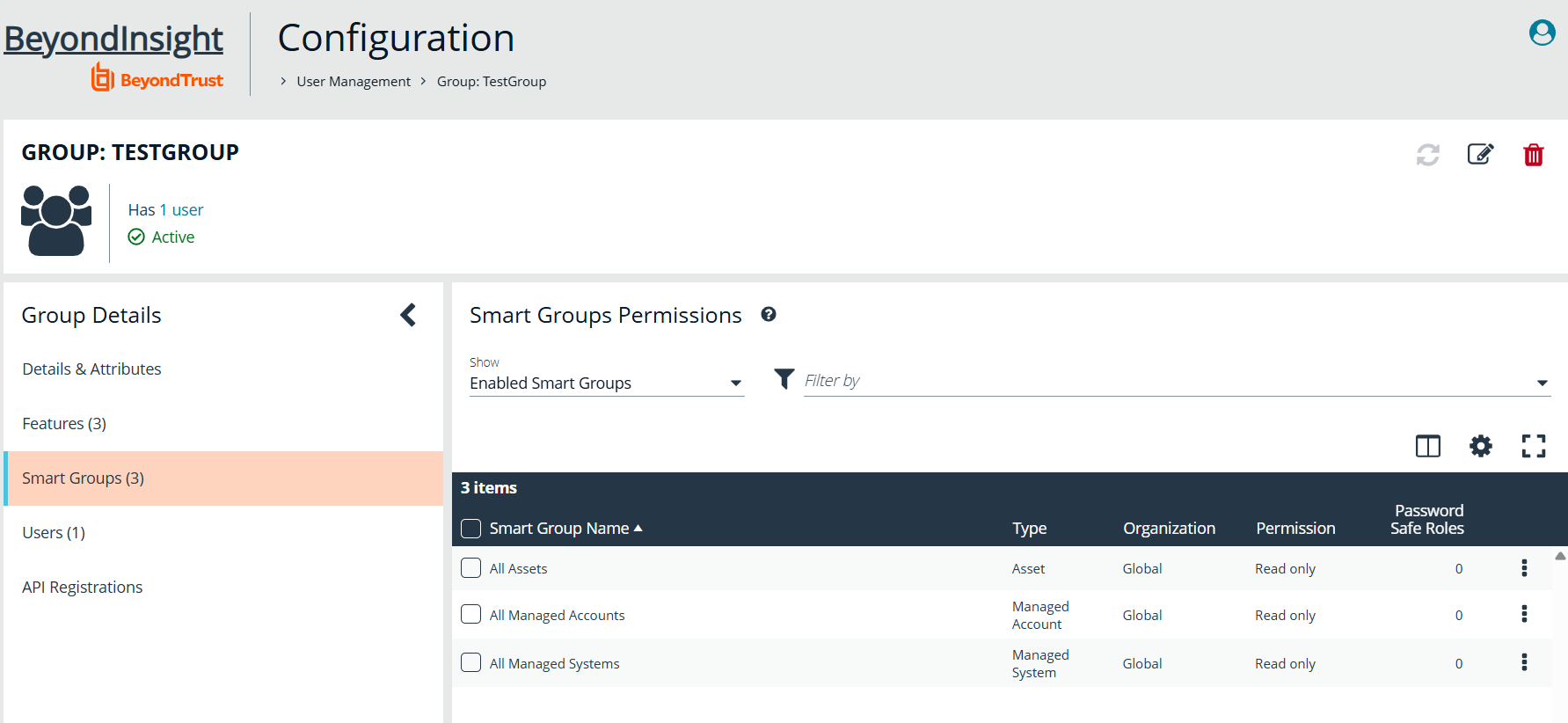1568x723 pixels.
Task: Open the BeyondInsight home link
Action: 113,39
